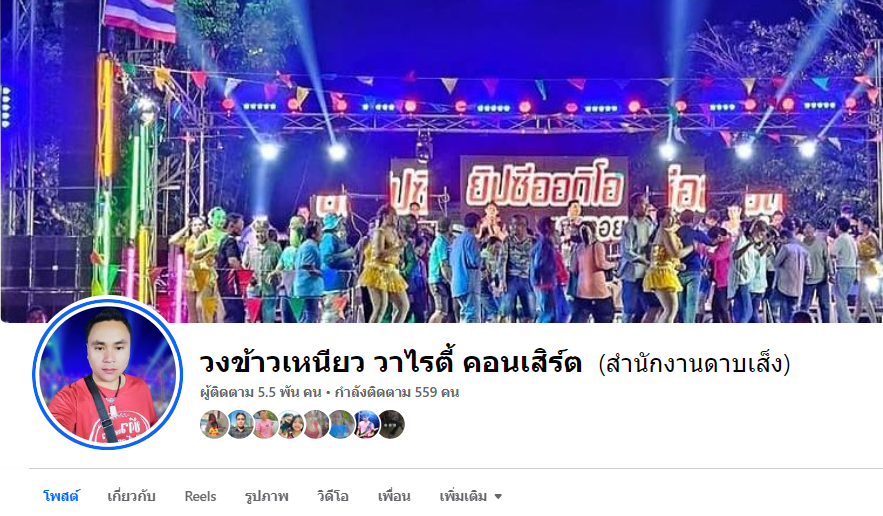Open friend avatar with person in blue shirt
This screenshot has height=516, width=883.
[341, 424]
